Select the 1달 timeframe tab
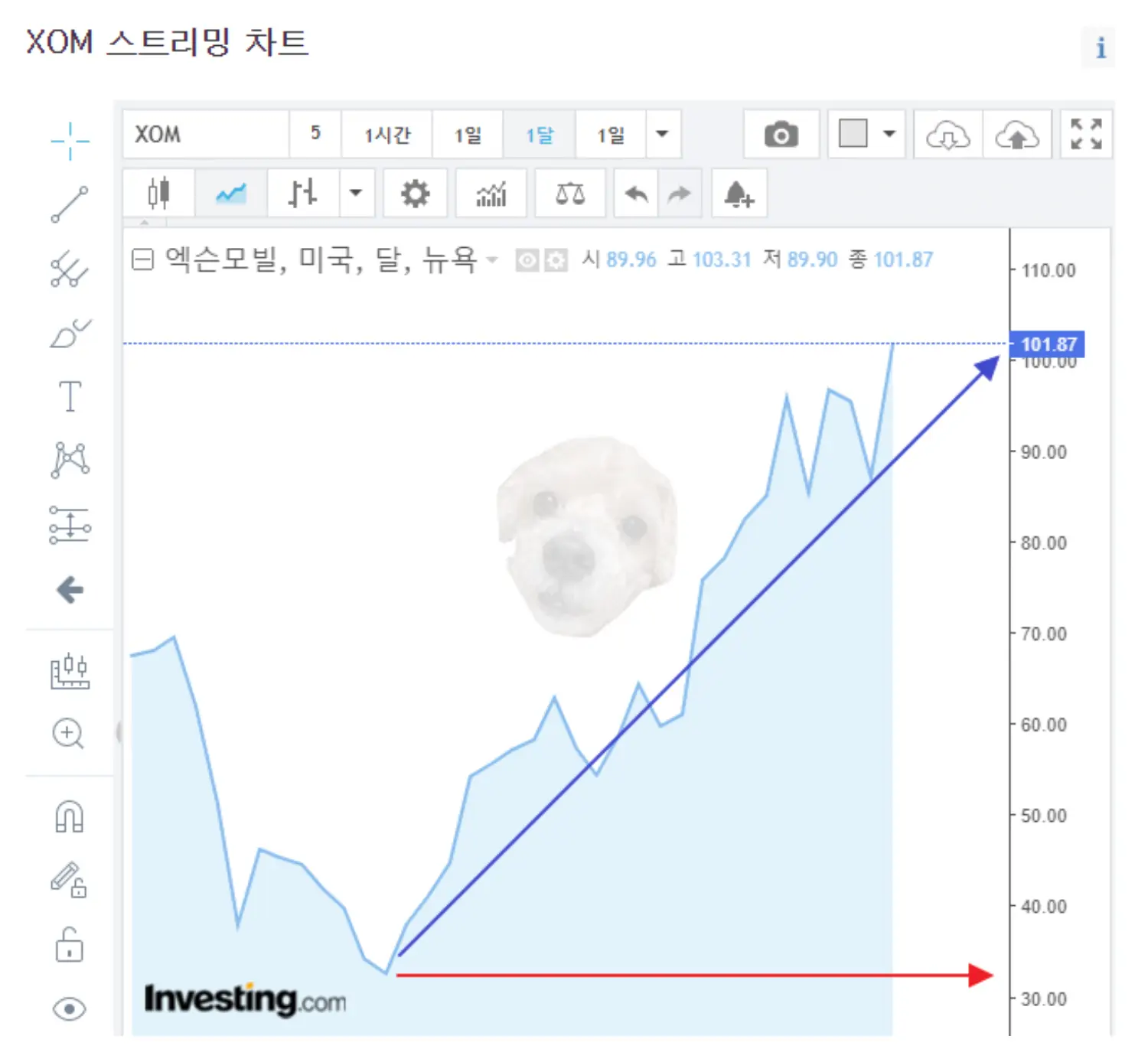The image size is (1148, 1062). tap(539, 134)
